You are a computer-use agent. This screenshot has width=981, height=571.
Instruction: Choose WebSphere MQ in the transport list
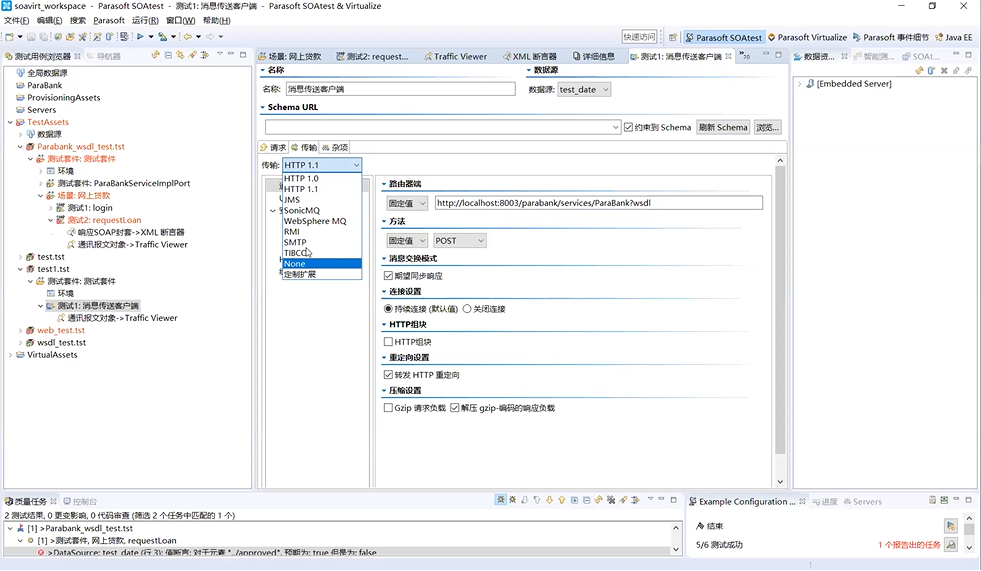322,221
